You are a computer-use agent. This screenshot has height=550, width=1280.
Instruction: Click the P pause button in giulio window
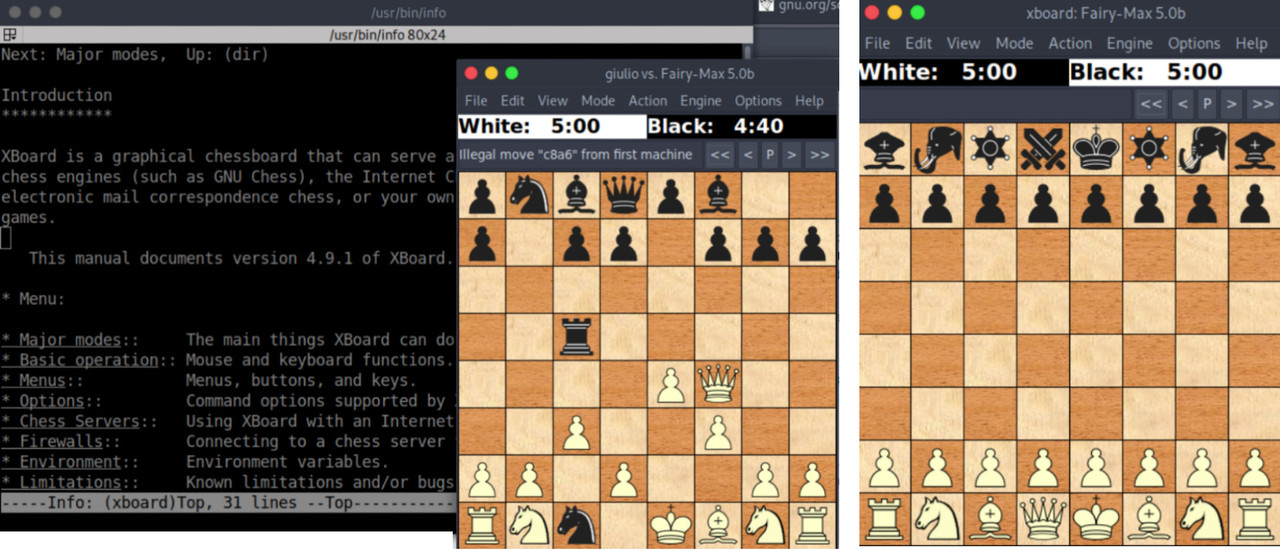(770, 155)
